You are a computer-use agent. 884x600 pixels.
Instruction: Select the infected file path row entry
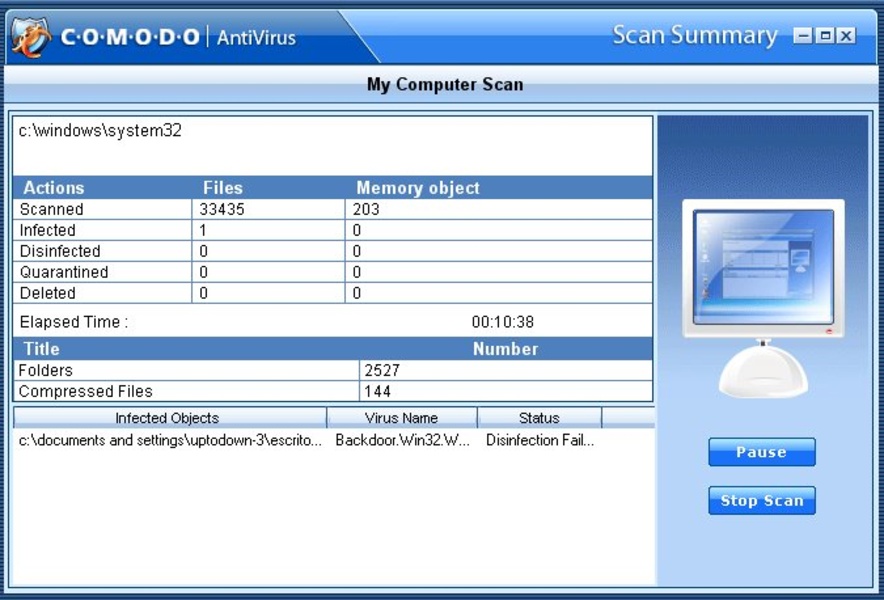coord(170,440)
